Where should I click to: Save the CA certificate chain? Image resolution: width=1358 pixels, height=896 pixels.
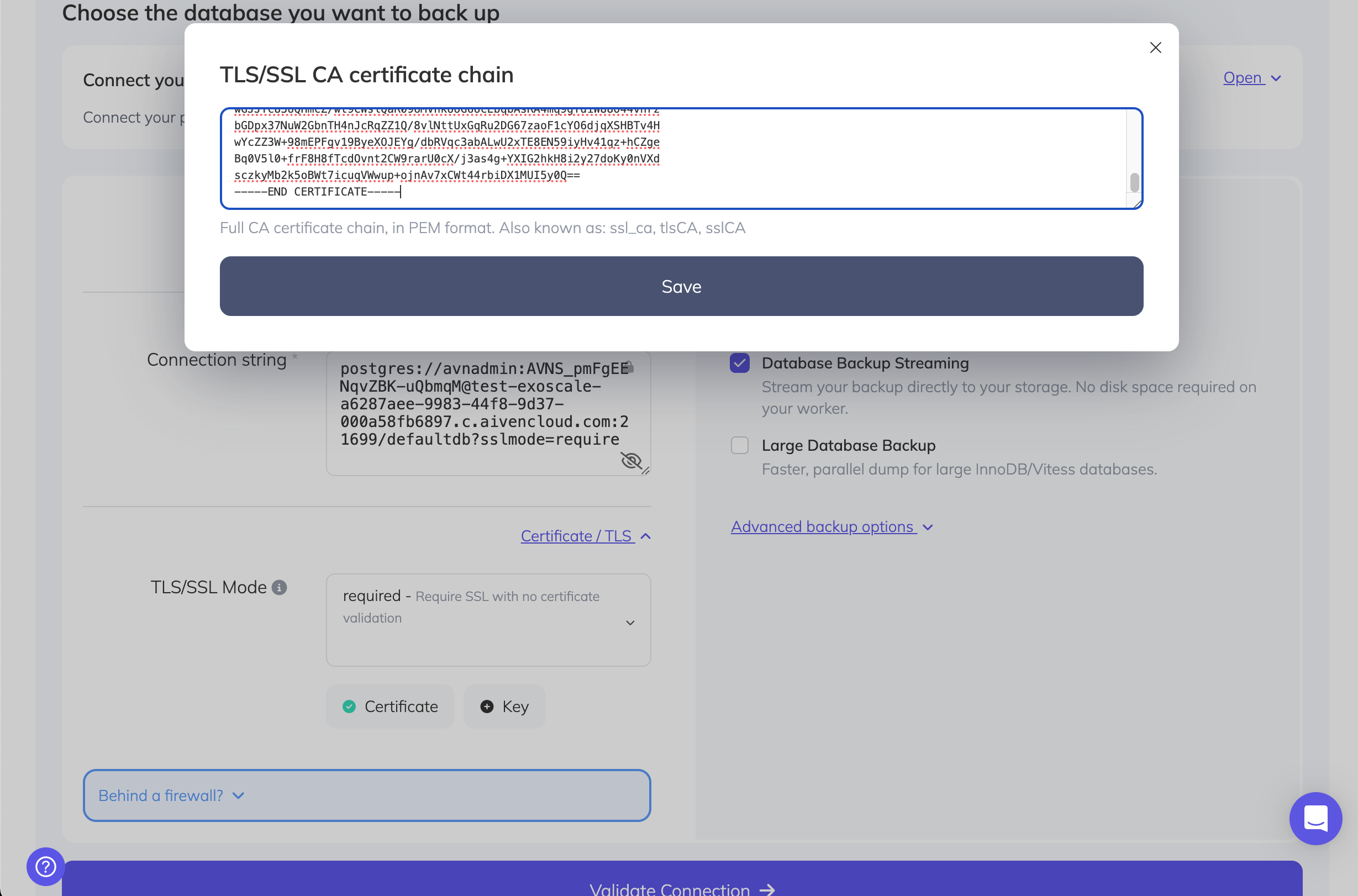681,286
